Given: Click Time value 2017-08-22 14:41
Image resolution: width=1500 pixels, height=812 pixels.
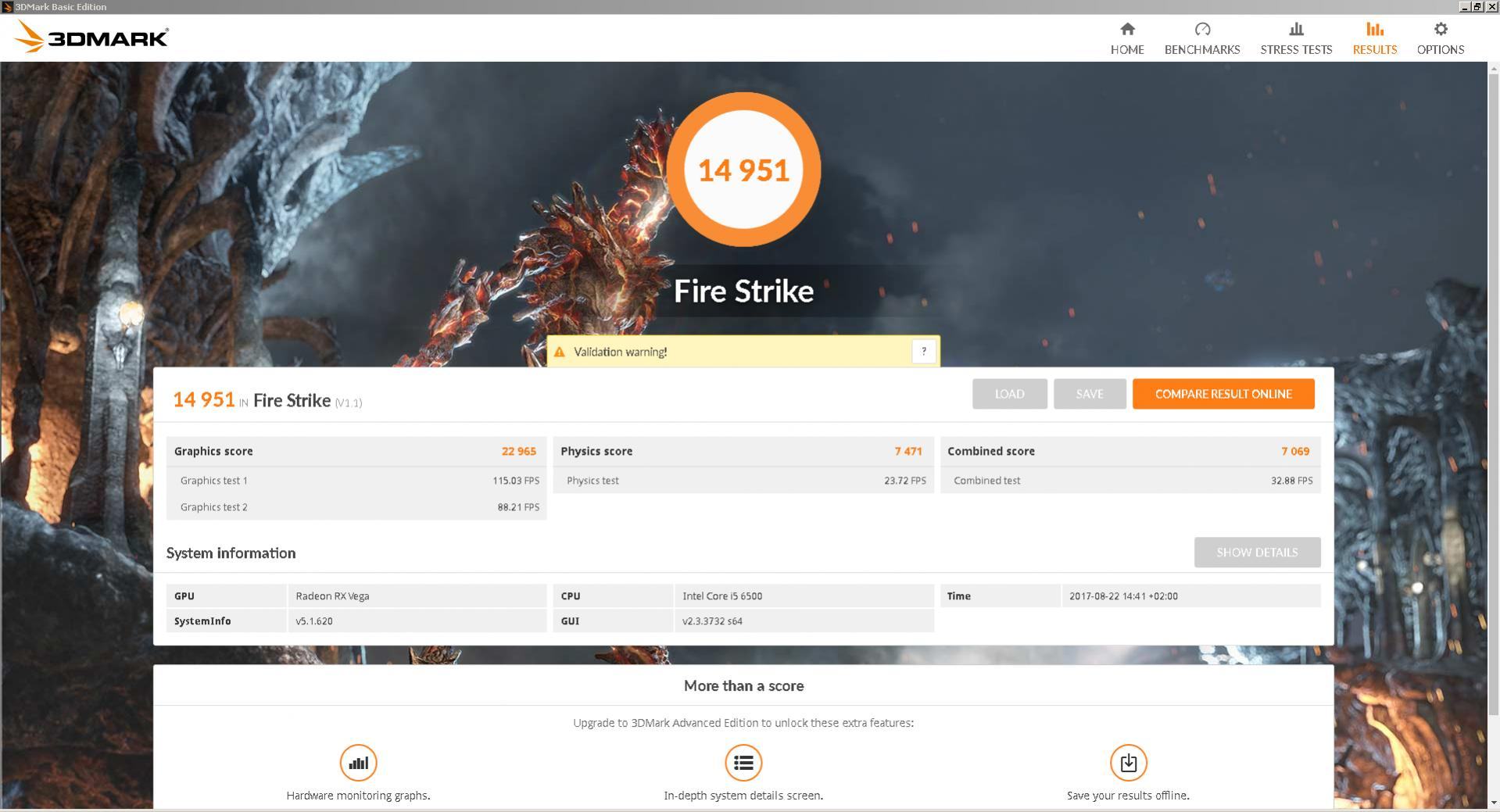Looking at the screenshot, I should point(1123,596).
